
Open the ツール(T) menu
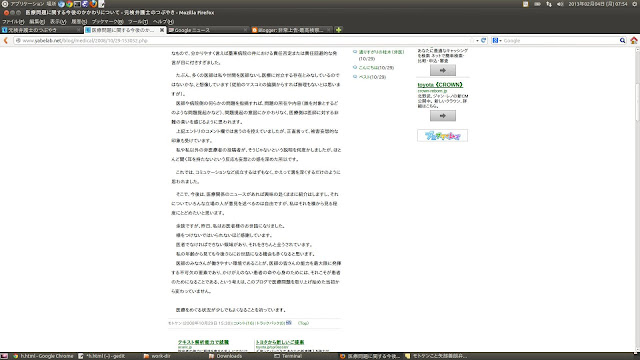138,22
